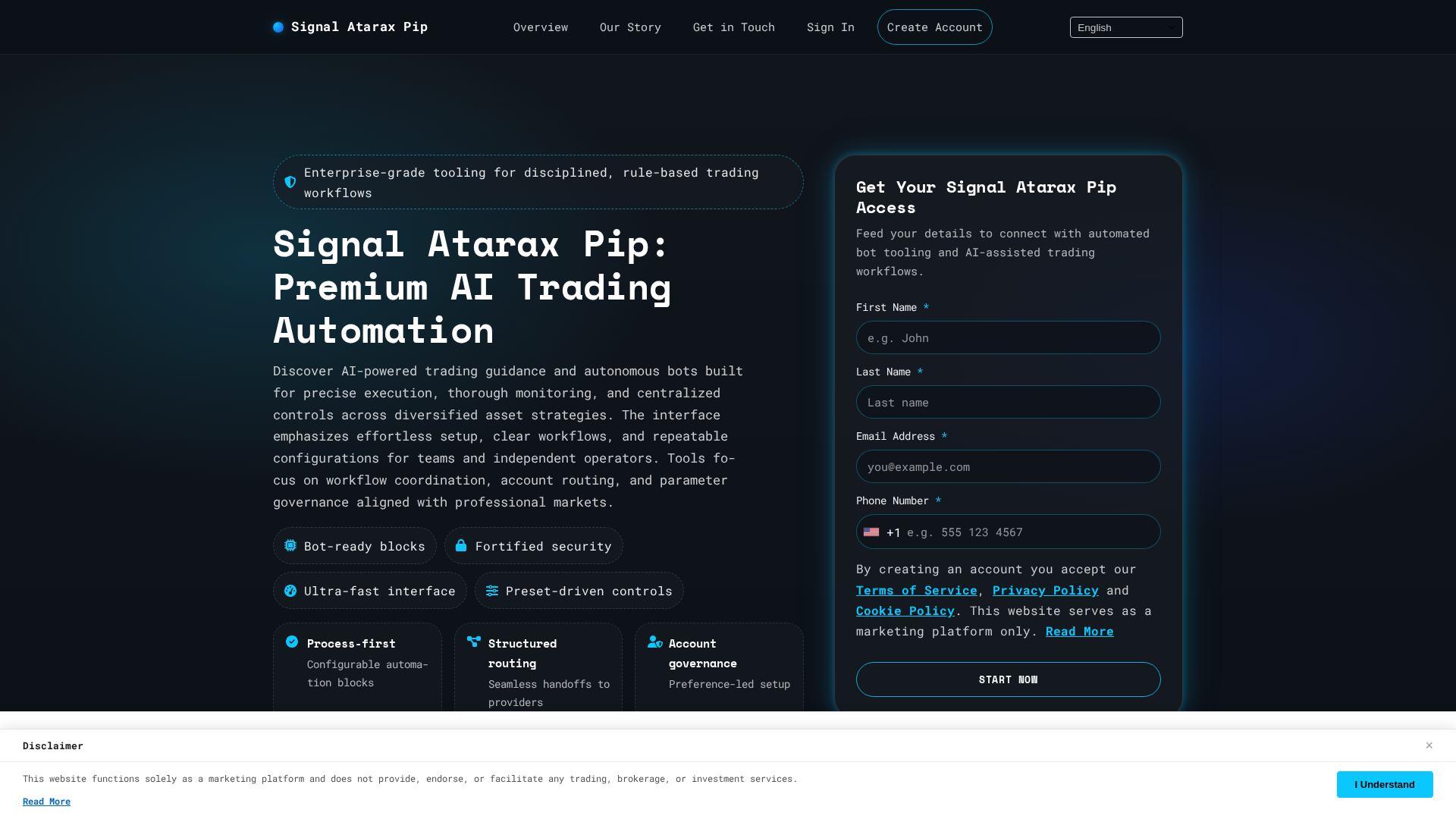Click the Preset-driven controls chip label

coord(588,591)
